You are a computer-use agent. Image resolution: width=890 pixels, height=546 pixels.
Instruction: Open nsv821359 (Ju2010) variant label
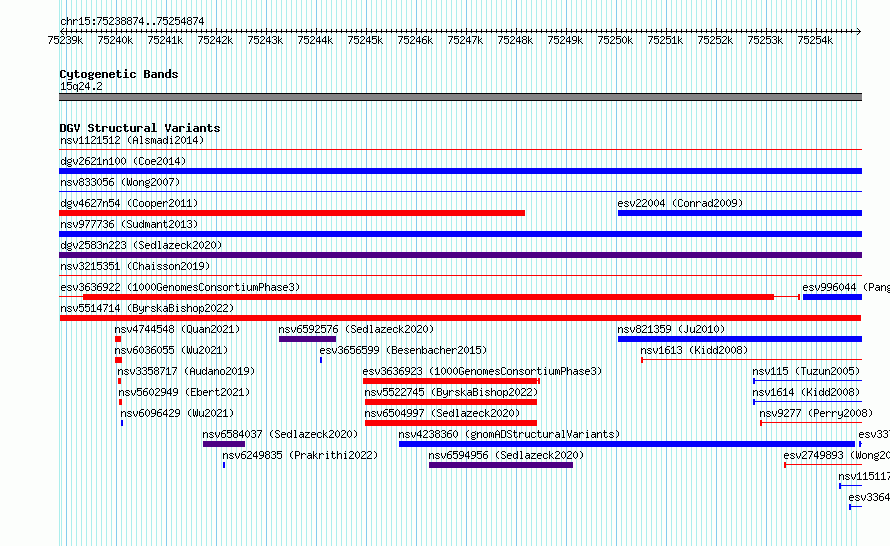click(671, 329)
